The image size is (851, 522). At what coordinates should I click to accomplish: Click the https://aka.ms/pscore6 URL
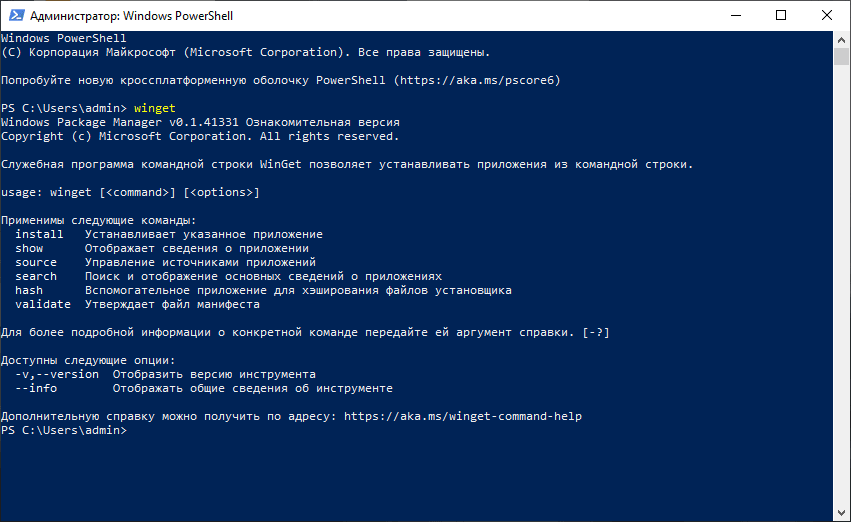[x=476, y=79]
